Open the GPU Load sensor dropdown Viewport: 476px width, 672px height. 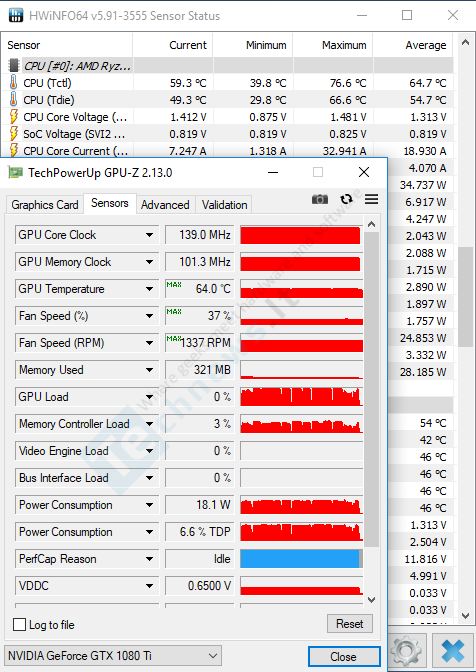(149, 397)
